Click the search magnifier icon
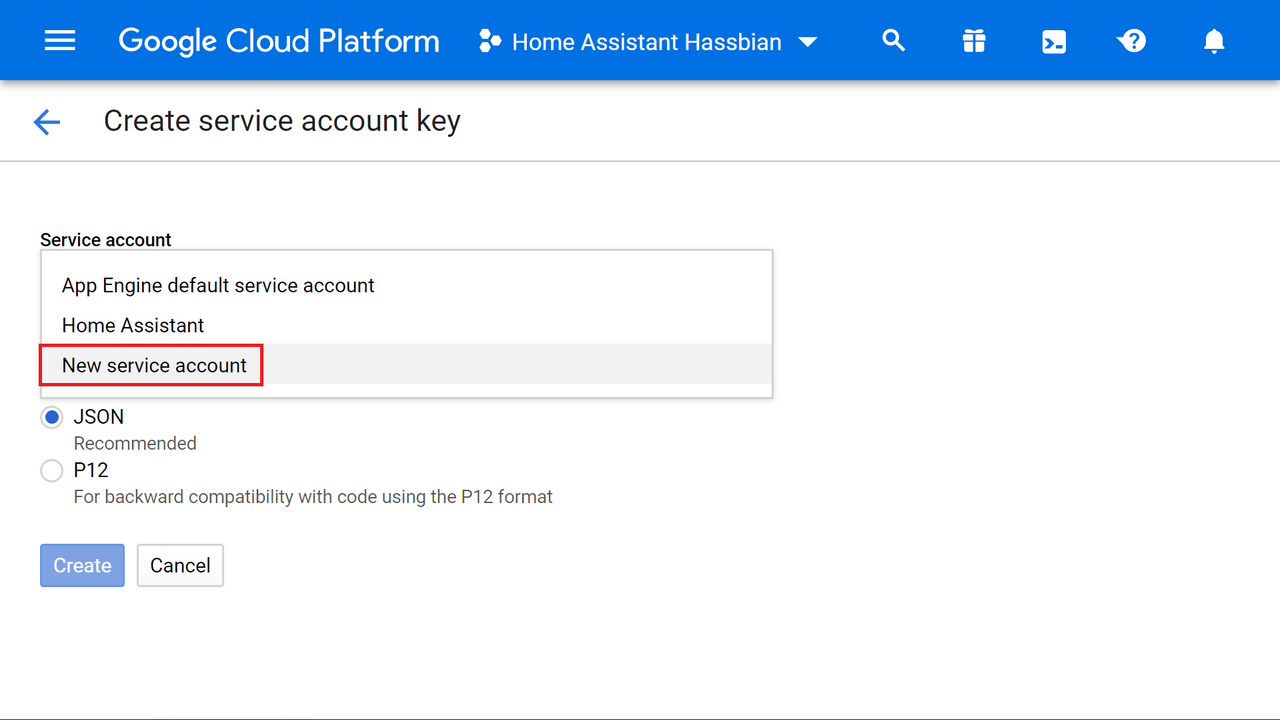 (x=893, y=41)
